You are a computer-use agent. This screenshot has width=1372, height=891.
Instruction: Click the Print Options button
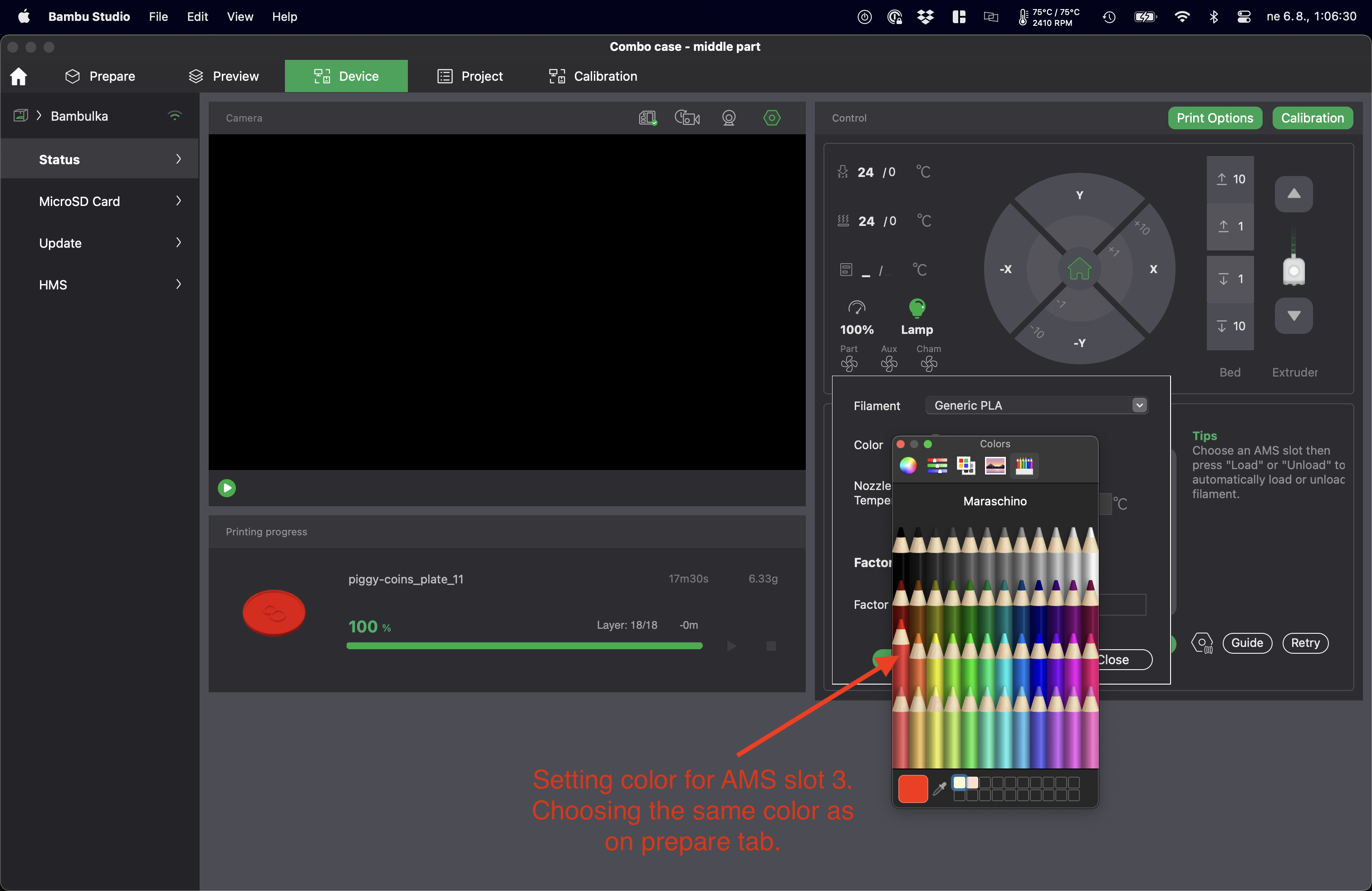[1214, 118]
